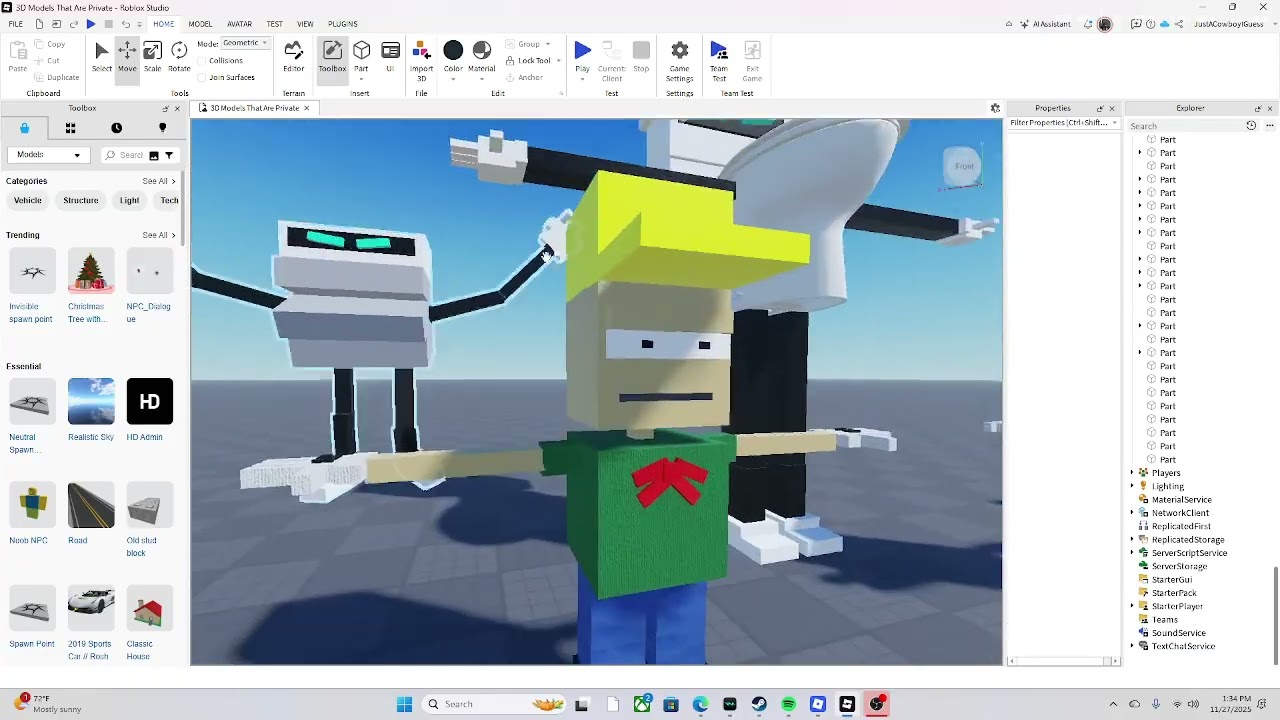Click See All next to Trending
Screen dimensions: 1280x720
158,235
